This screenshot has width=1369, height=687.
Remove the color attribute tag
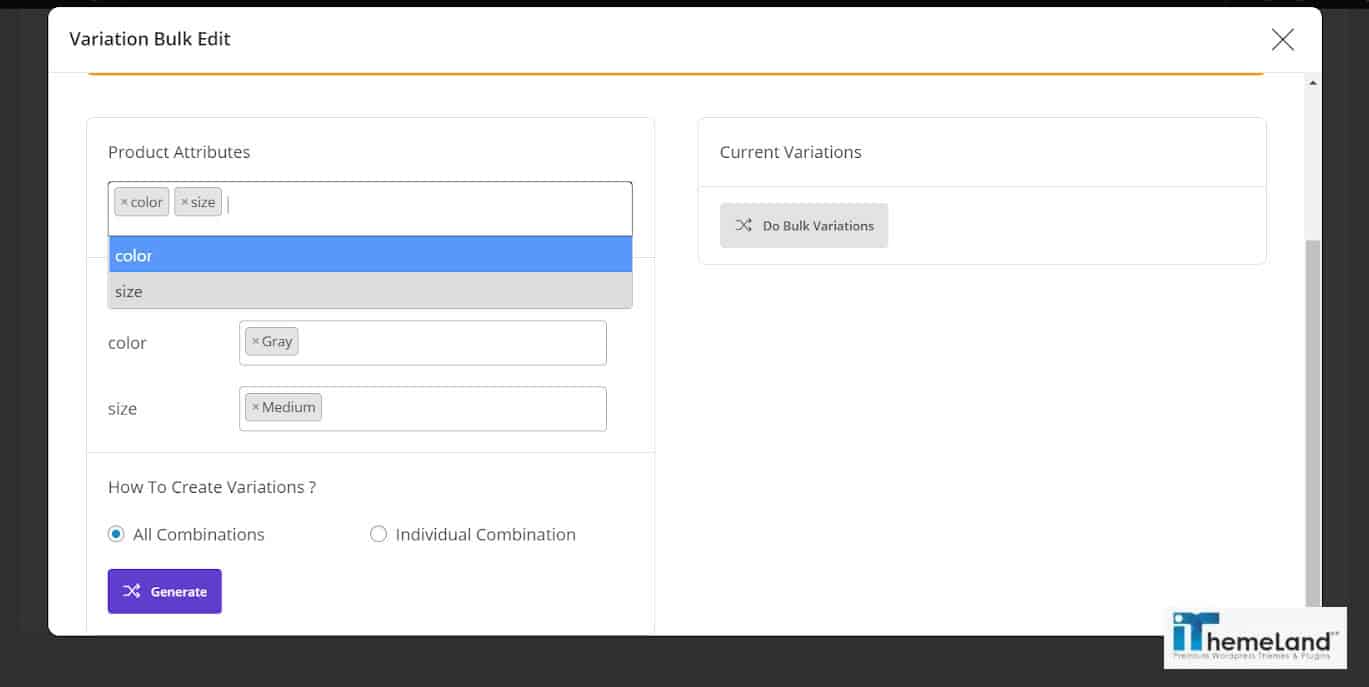124,202
